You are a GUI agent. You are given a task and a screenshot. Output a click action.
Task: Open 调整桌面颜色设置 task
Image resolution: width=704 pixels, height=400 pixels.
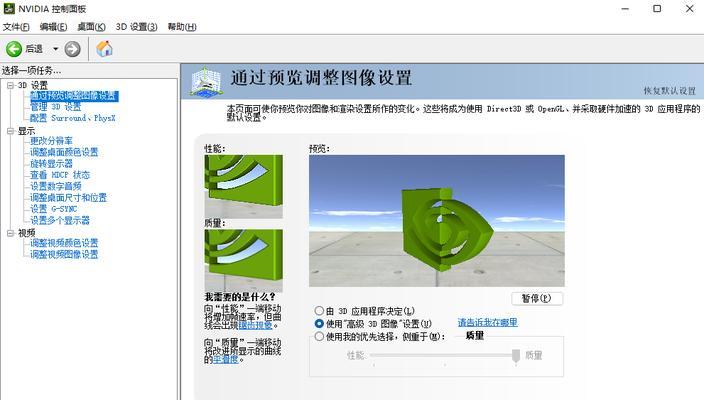click(x=64, y=152)
